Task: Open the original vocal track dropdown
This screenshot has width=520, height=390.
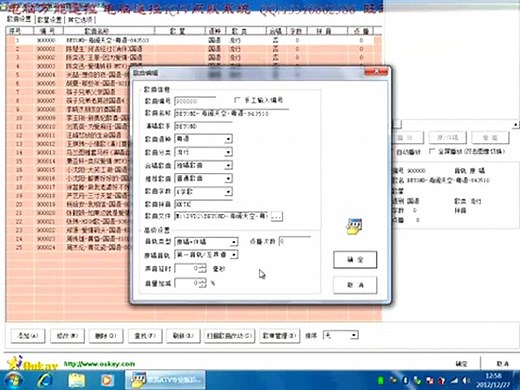Action: (234, 255)
